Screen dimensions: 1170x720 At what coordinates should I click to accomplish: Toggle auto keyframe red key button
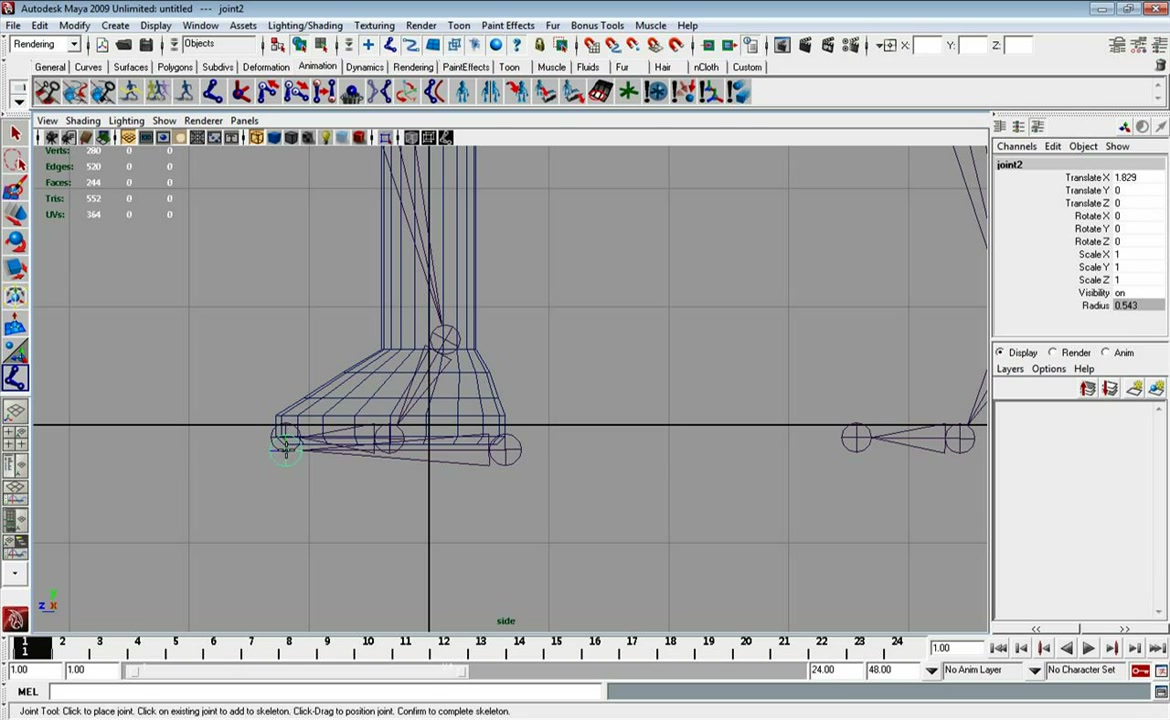pos(1140,671)
